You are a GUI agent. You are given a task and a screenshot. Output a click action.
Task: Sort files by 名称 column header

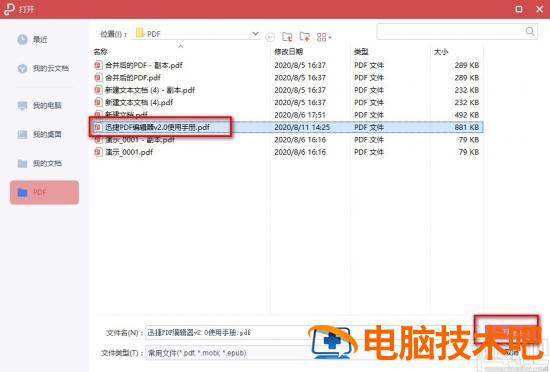[101, 52]
